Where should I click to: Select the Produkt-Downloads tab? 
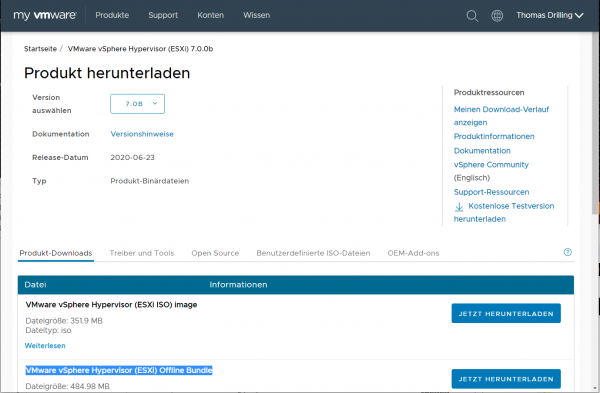56,253
